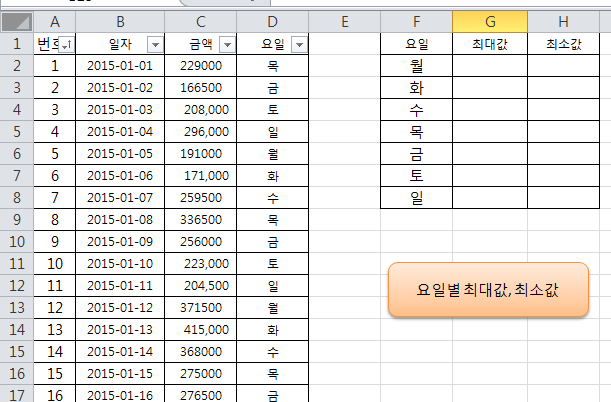Select the 화 cell in column F
Viewport: 611px width, 402px height.
417,88
